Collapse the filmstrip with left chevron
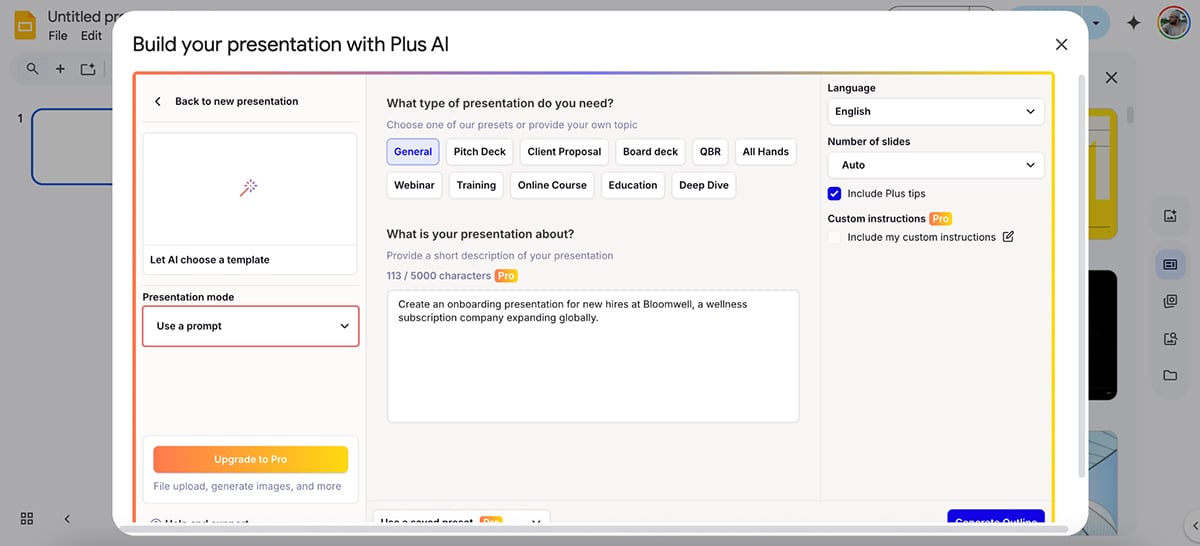This screenshot has height=546, width=1200. point(67,518)
